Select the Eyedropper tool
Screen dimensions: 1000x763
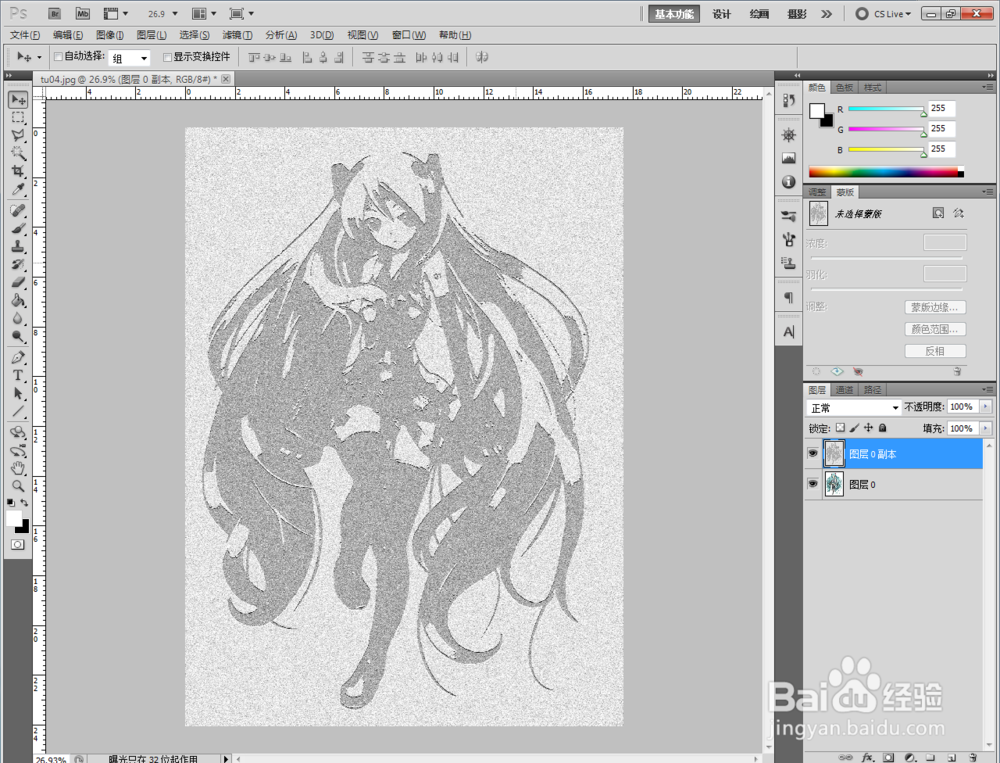[x=18, y=189]
